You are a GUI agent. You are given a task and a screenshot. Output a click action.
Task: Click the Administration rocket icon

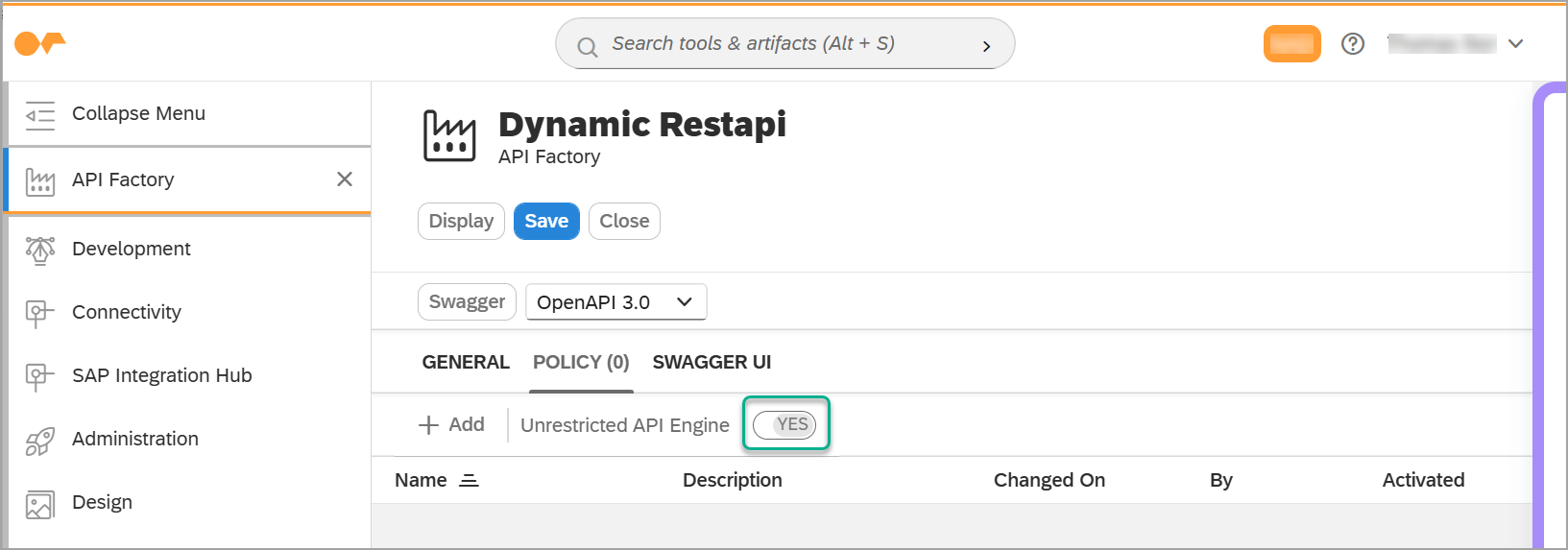pyautogui.click(x=40, y=440)
